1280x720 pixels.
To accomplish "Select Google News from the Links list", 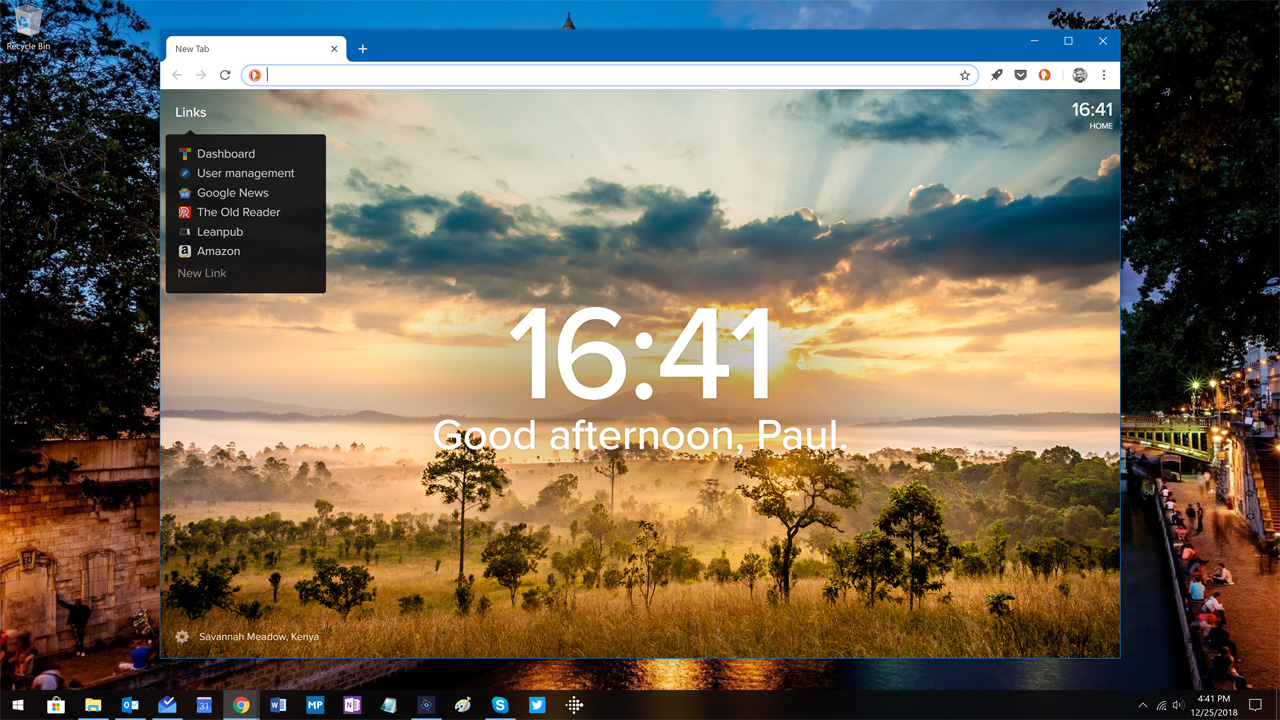I will 232,193.
